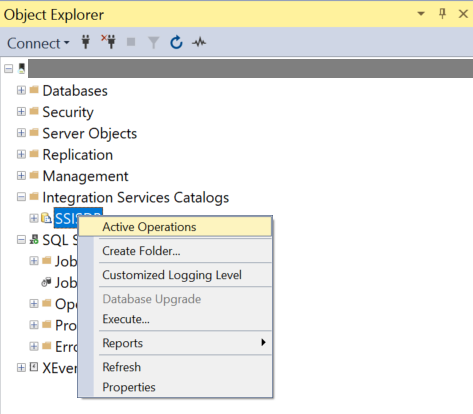Image resolution: width=473 pixels, height=414 pixels.
Task: Select the Management tree item
Action: (85, 176)
